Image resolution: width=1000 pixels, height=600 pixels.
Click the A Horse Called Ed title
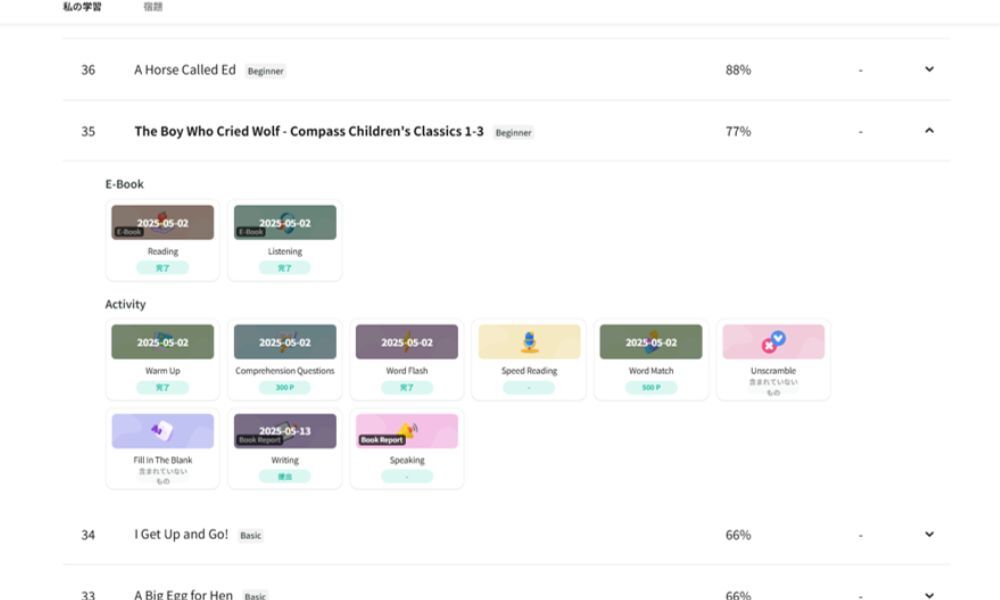(x=185, y=70)
